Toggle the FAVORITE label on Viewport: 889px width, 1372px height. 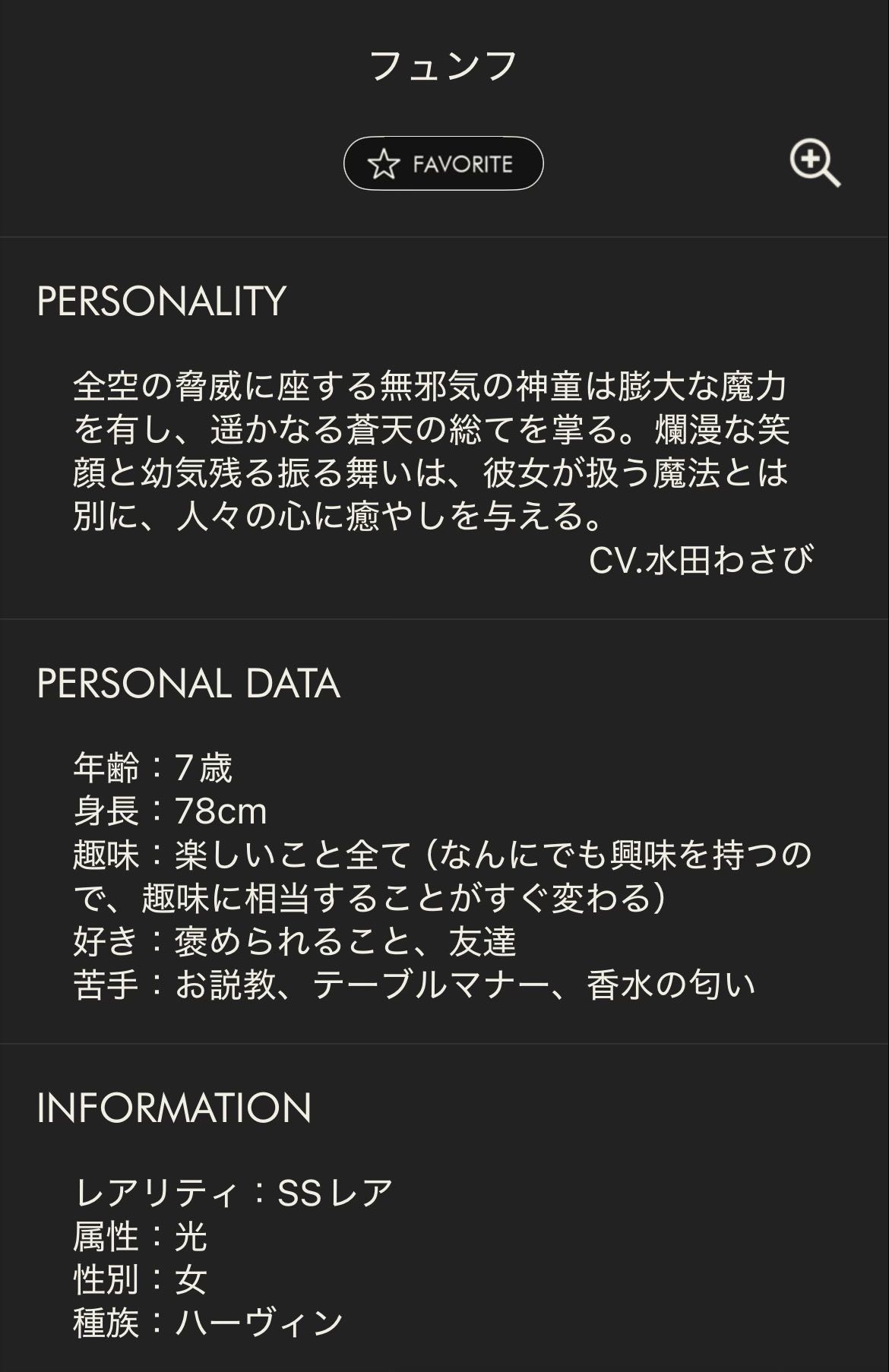[x=463, y=164]
